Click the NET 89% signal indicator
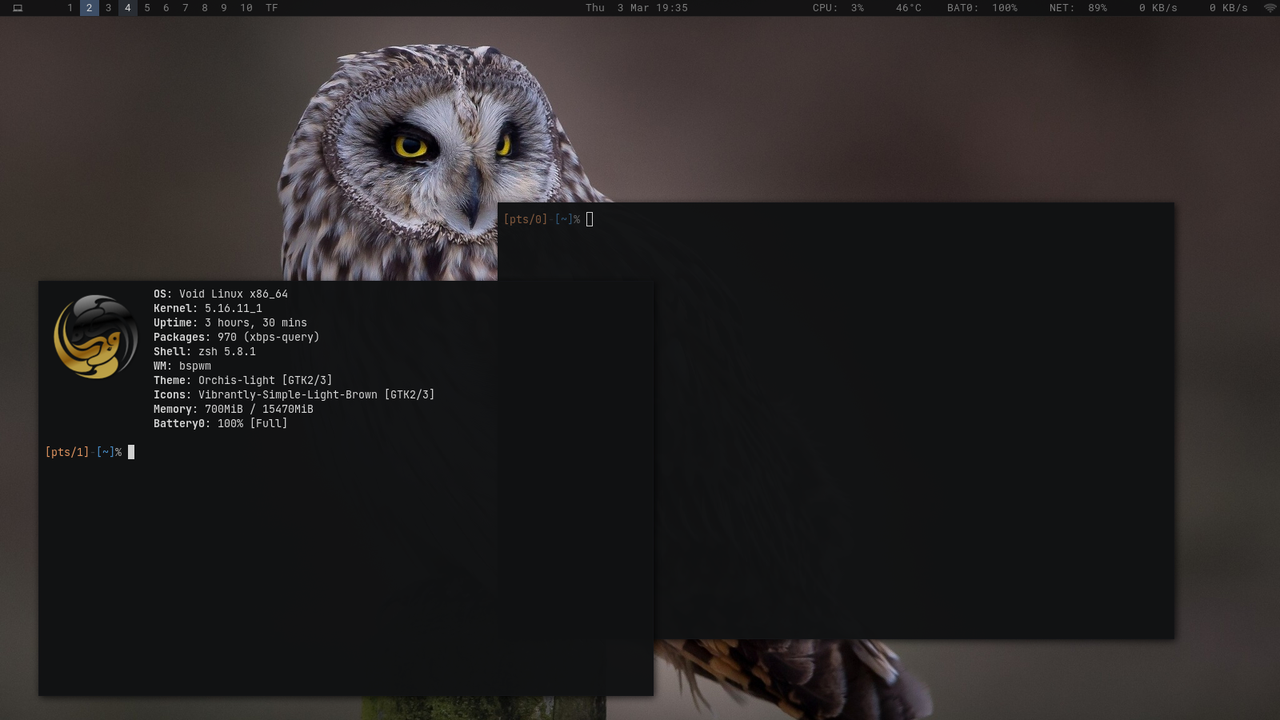 coord(1078,8)
